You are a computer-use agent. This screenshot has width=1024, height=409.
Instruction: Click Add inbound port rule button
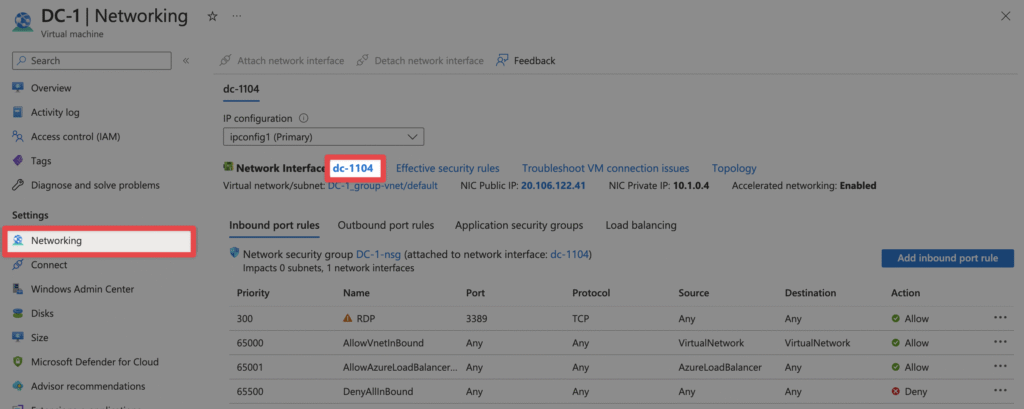[x=947, y=258]
